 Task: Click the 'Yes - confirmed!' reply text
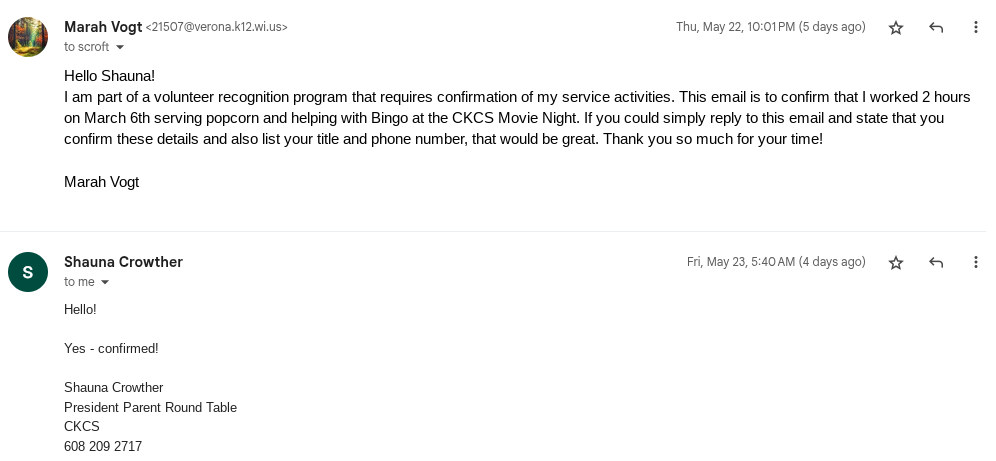(x=111, y=348)
